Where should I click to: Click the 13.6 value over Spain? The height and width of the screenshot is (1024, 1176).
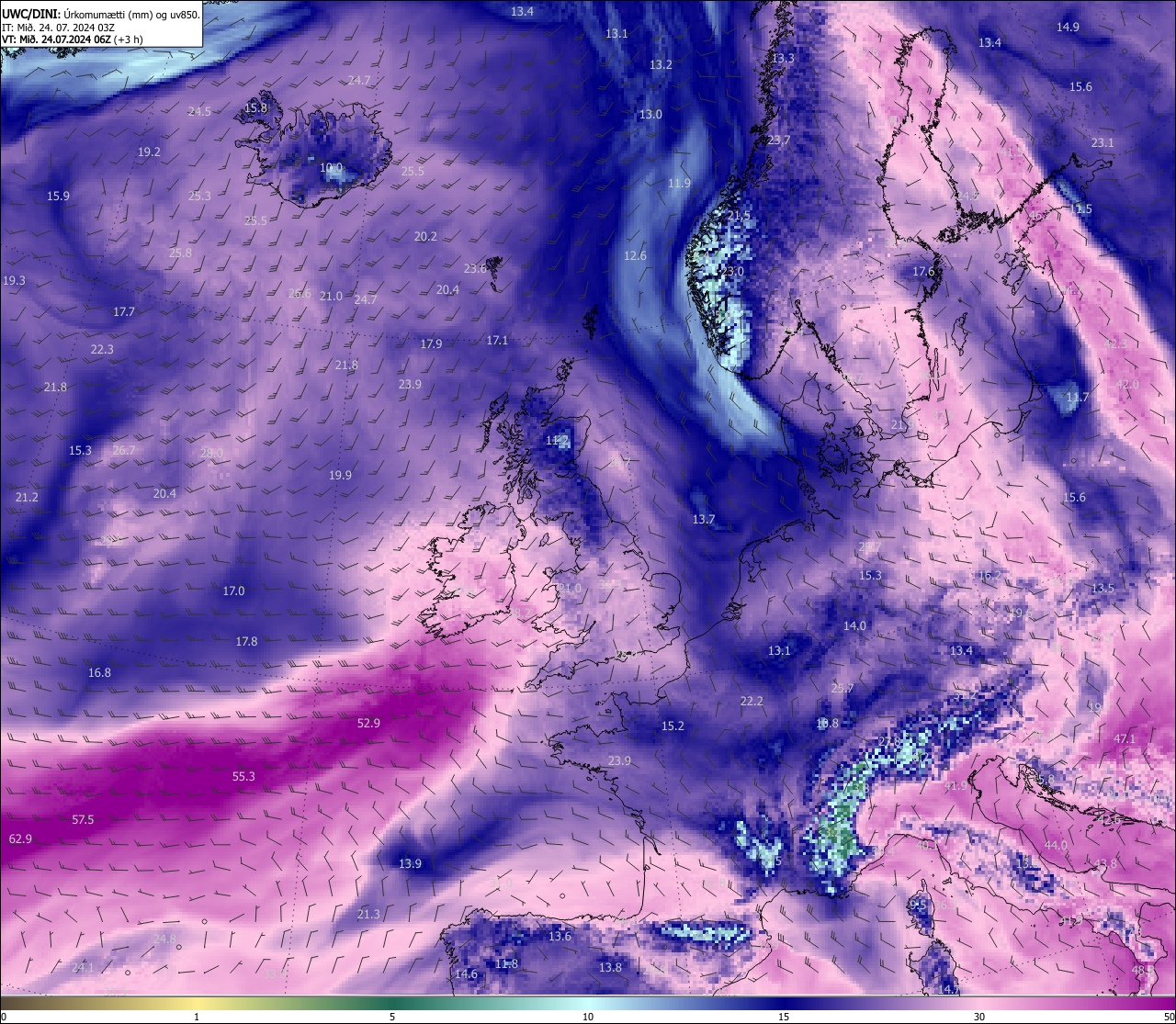tap(560, 936)
